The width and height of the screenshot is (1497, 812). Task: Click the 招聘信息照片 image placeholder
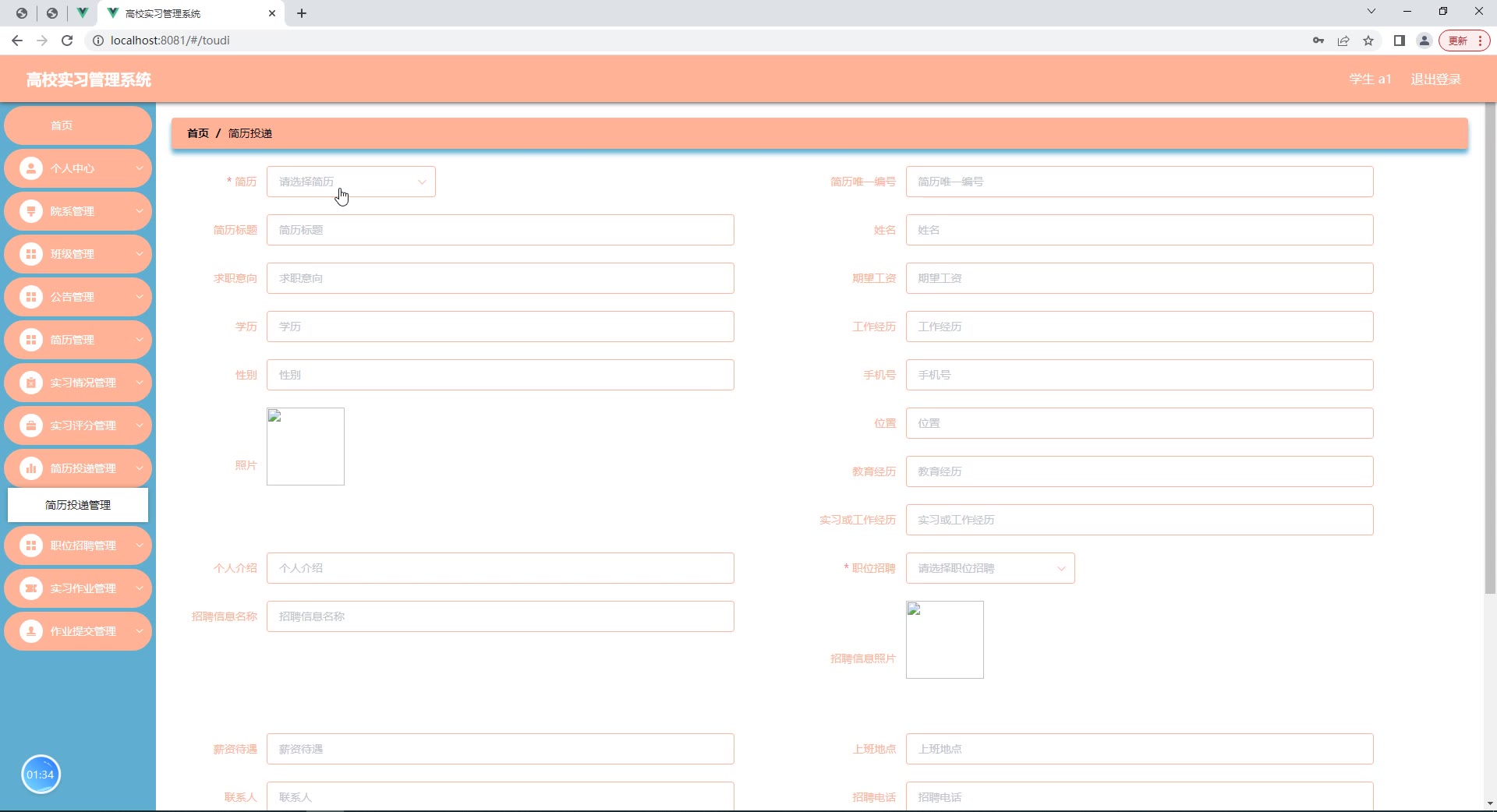click(945, 640)
